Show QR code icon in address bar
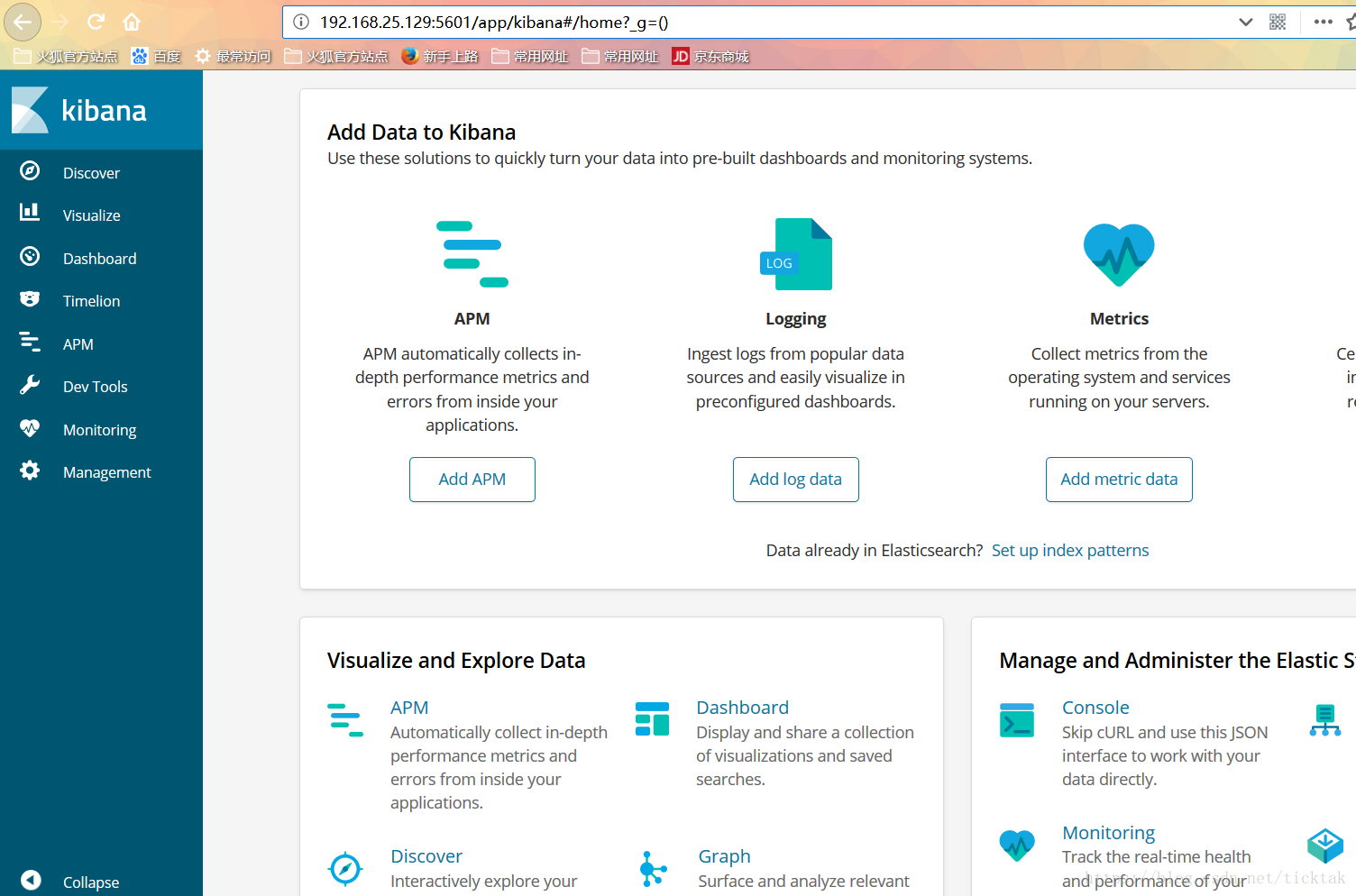This screenshot has height=896, width=1356. point(1278,22)
